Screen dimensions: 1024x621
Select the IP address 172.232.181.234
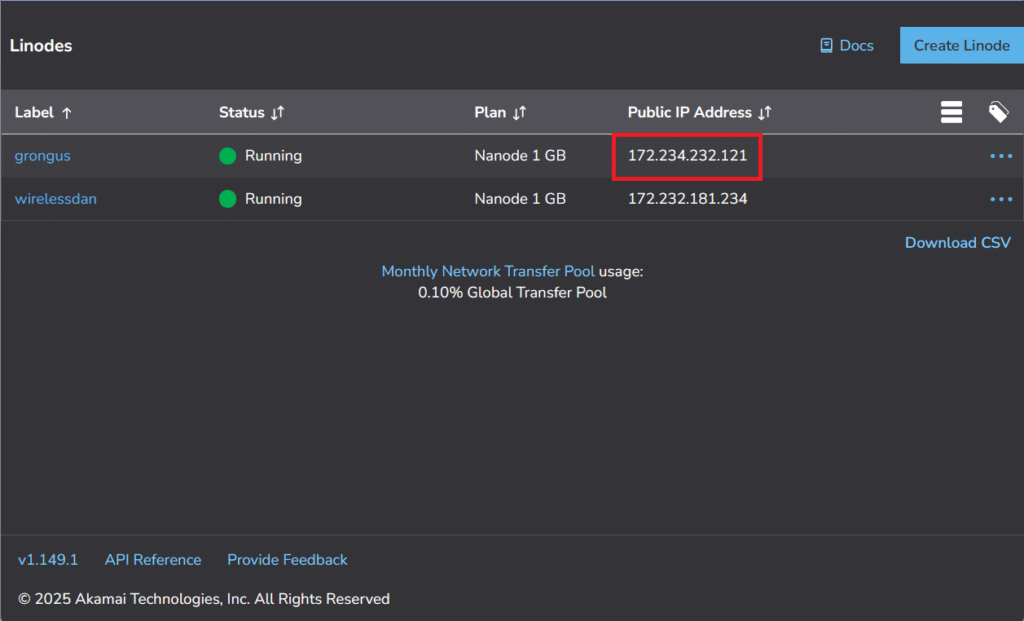tap(687, 199)
